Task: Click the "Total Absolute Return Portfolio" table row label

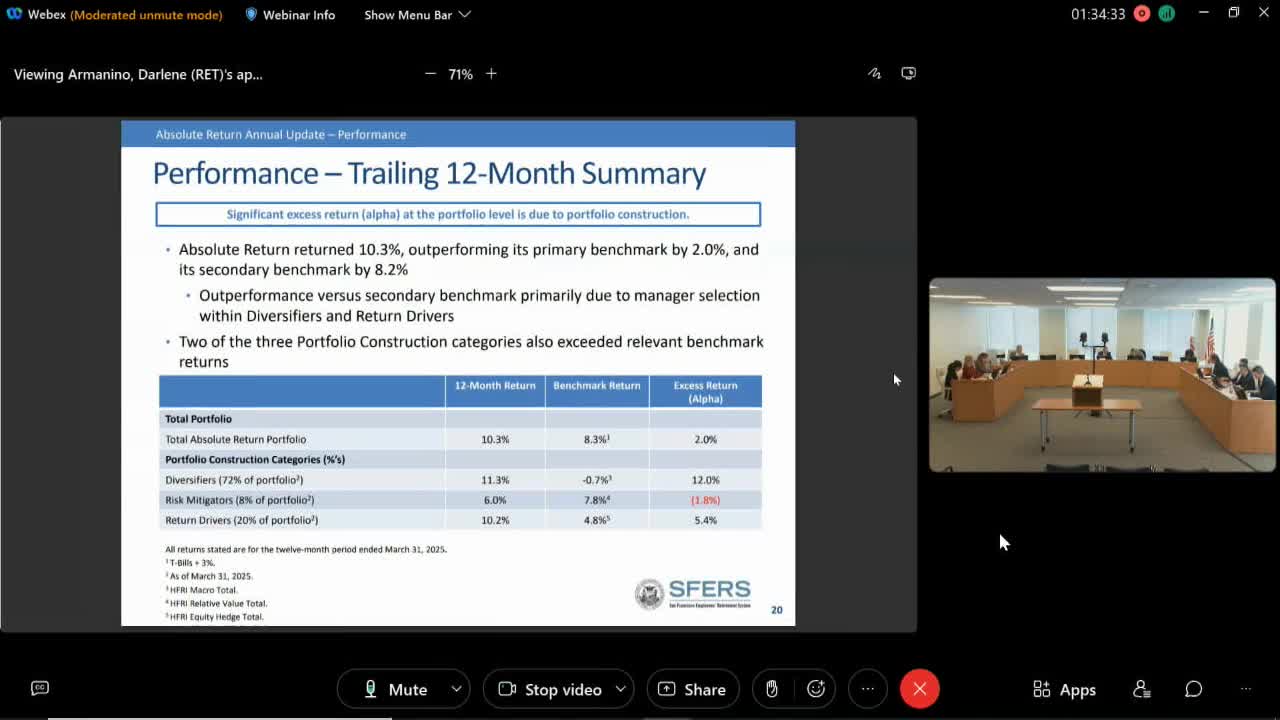Action: click(x=235, y=439)
